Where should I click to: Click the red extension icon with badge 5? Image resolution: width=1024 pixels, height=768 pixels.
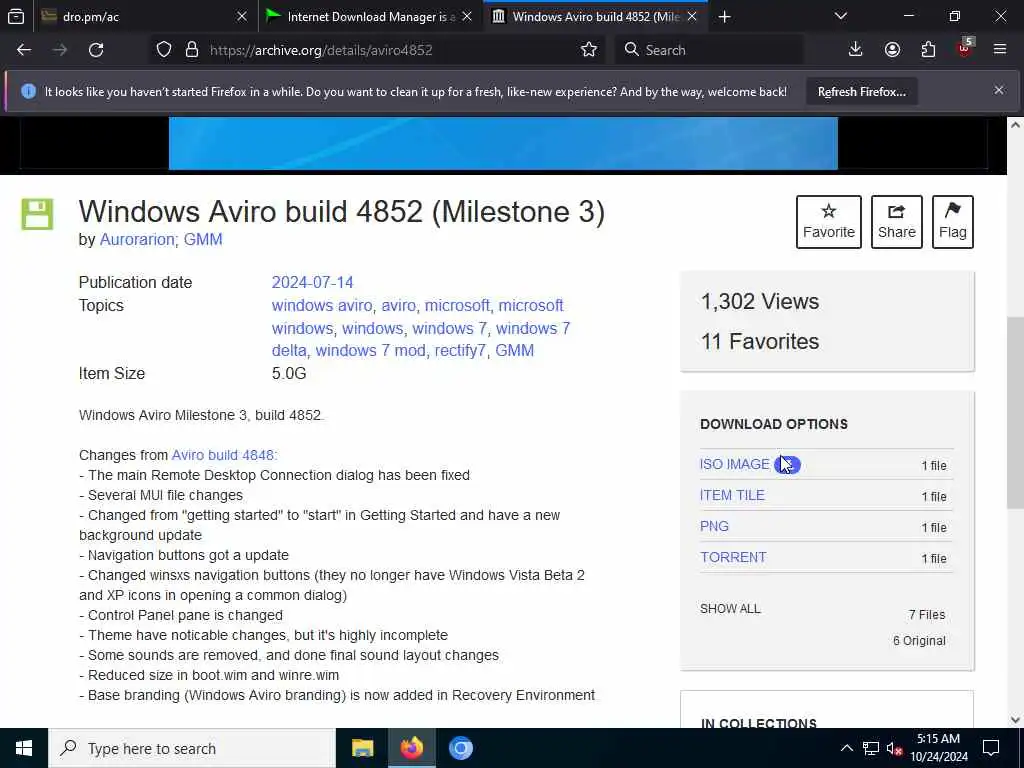click(x=965, y=48)
